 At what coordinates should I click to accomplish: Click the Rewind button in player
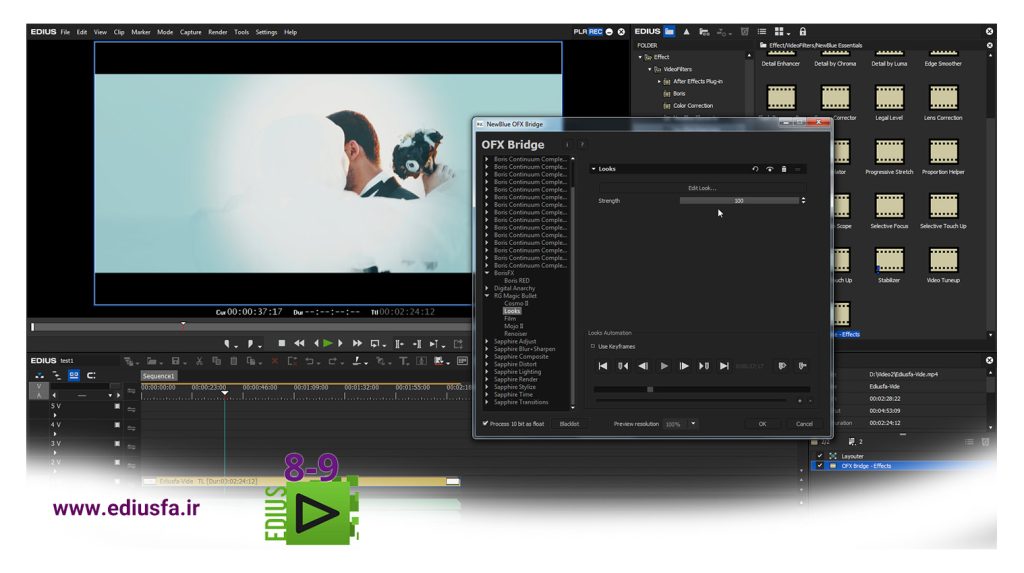[x=299, y=343]
